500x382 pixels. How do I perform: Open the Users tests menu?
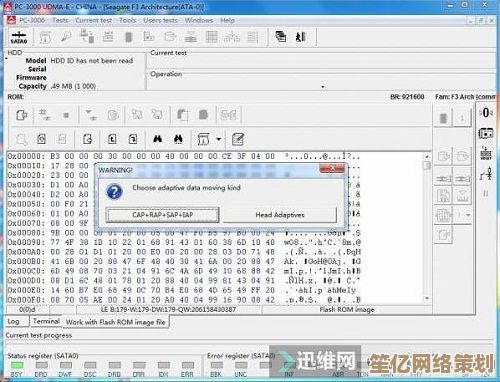pyautogui.click(x=160, y=20)
